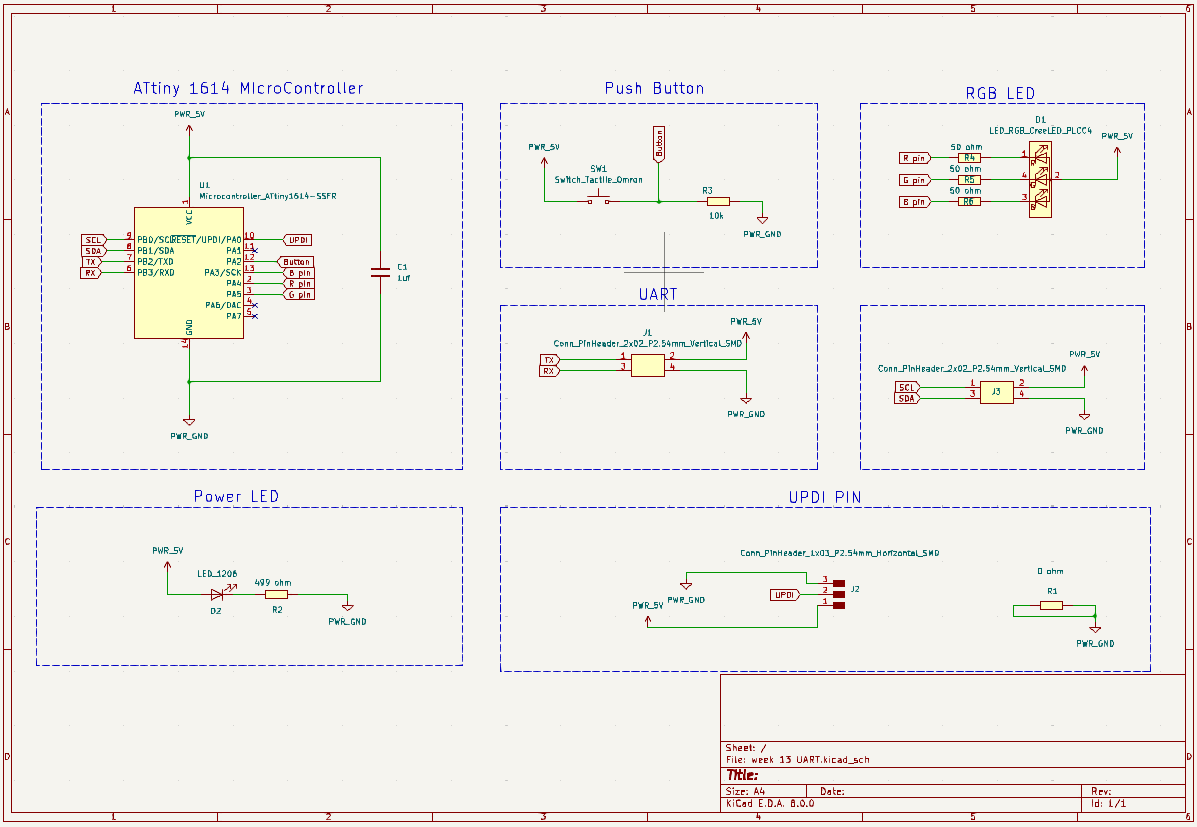
Task: Click resistor R5 in the RGB LED section
Action: pos(968,180)
